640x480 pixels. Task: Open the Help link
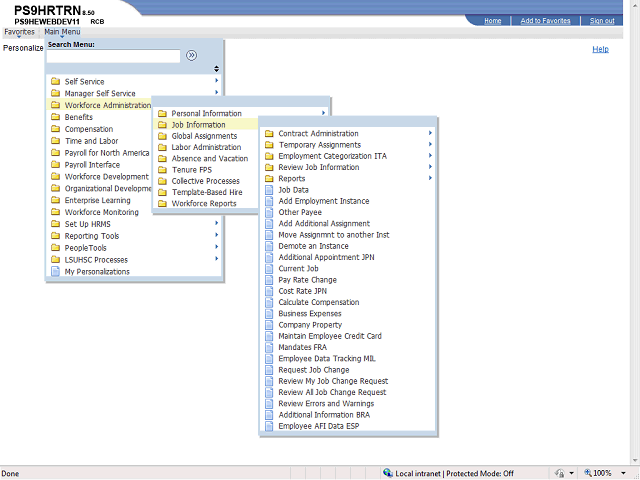[x=600, y=49]
